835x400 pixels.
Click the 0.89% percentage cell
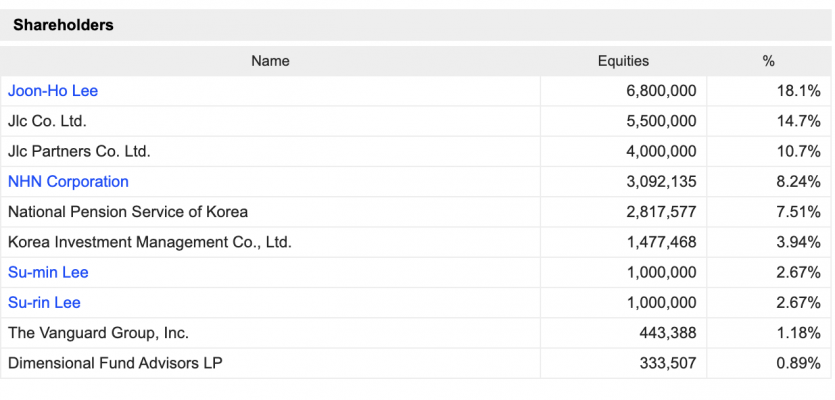(x=797, y=363)
